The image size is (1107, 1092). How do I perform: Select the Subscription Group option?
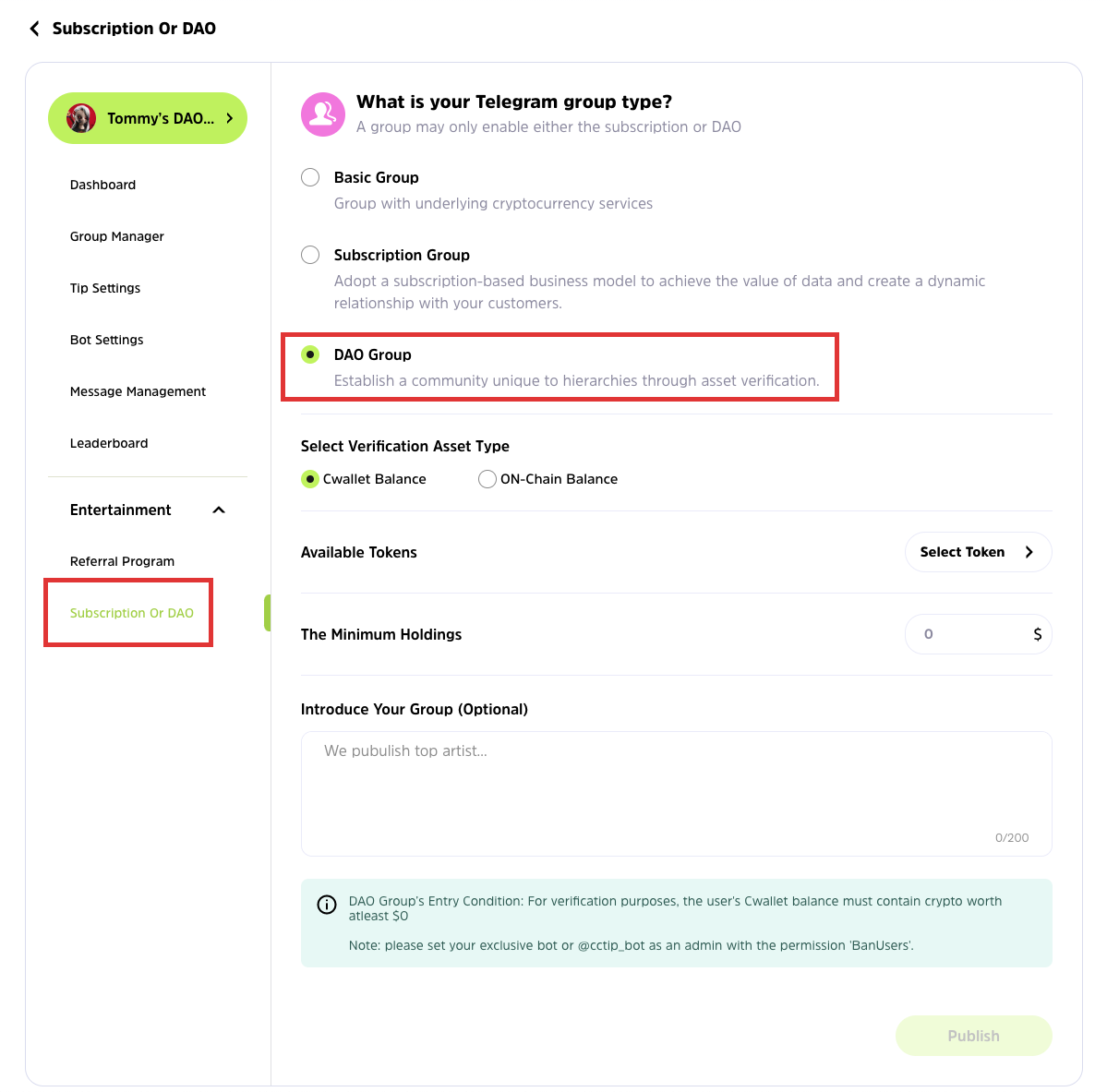(311, 255)
